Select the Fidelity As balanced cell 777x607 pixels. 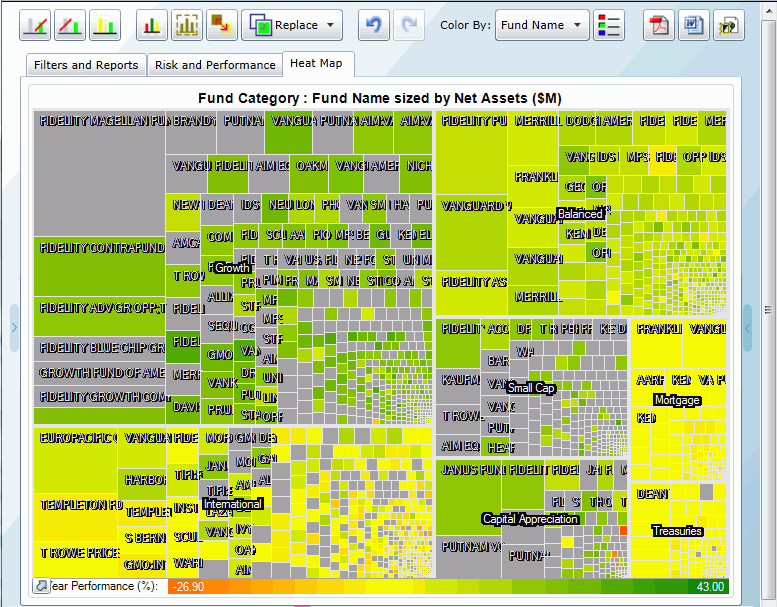[x=472, y=293]
